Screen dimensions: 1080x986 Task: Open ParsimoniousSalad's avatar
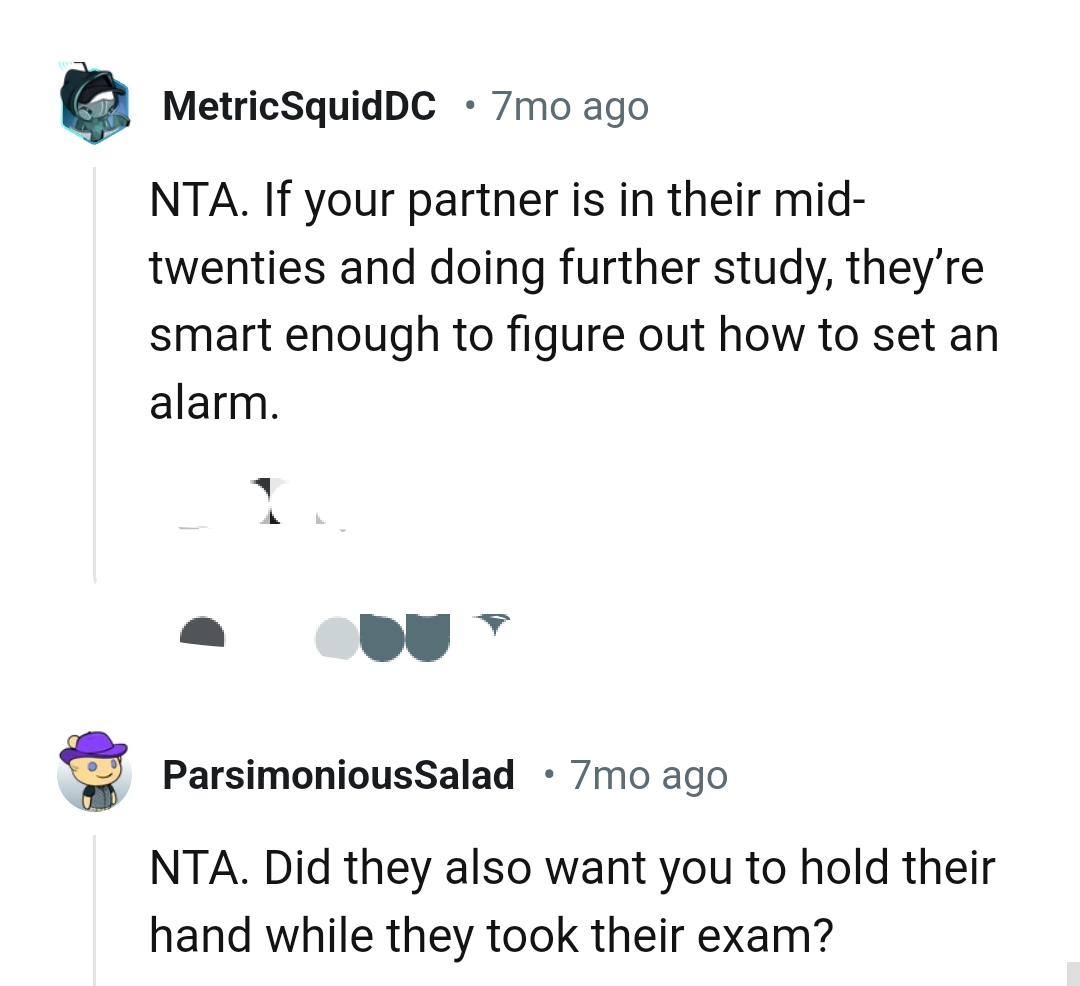(93, 775)
